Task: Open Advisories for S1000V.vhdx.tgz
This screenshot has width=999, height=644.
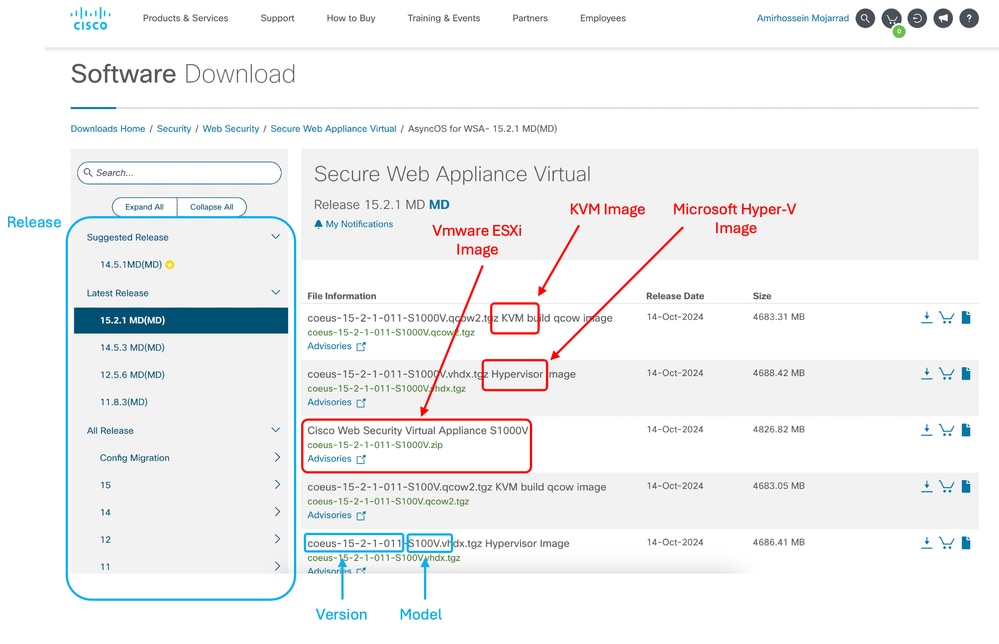Action: click(x=336, y=403)
